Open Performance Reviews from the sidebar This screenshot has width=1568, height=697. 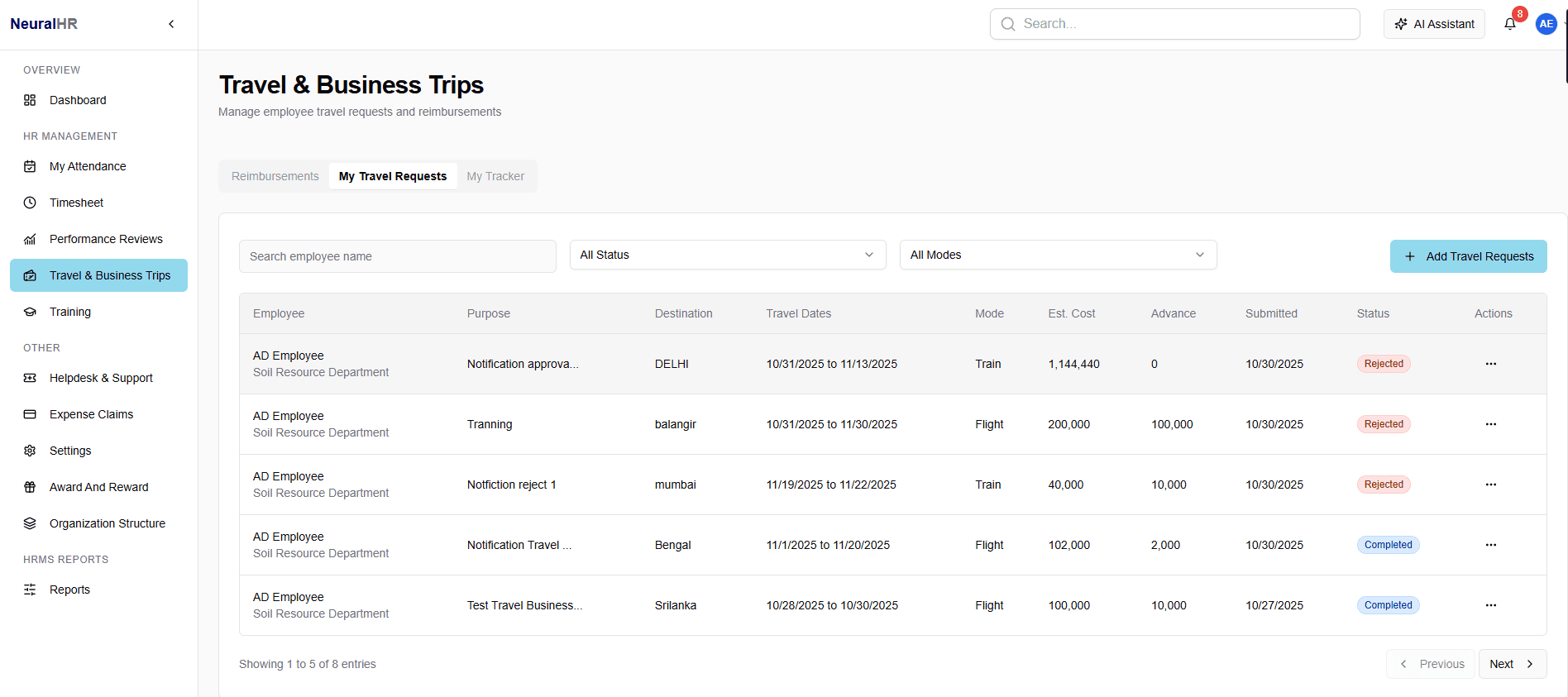pos(99,239)
